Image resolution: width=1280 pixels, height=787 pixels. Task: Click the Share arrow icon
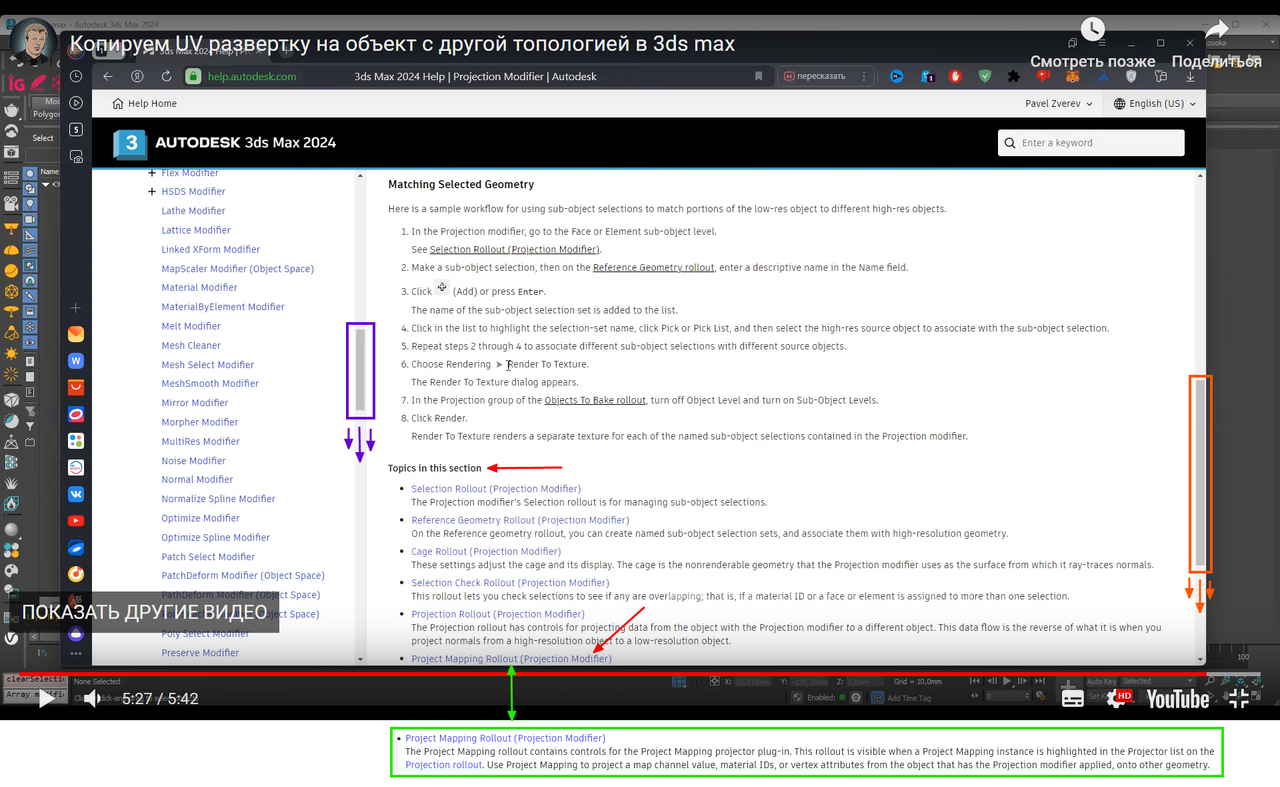(x=1217, y=30)
